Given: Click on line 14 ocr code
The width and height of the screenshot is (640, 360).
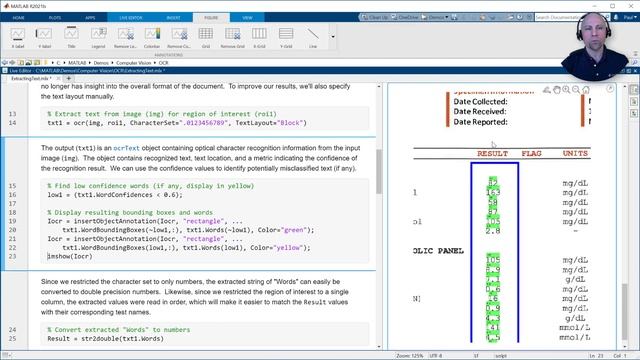Looking at the screenshot, I should (177, 123).
